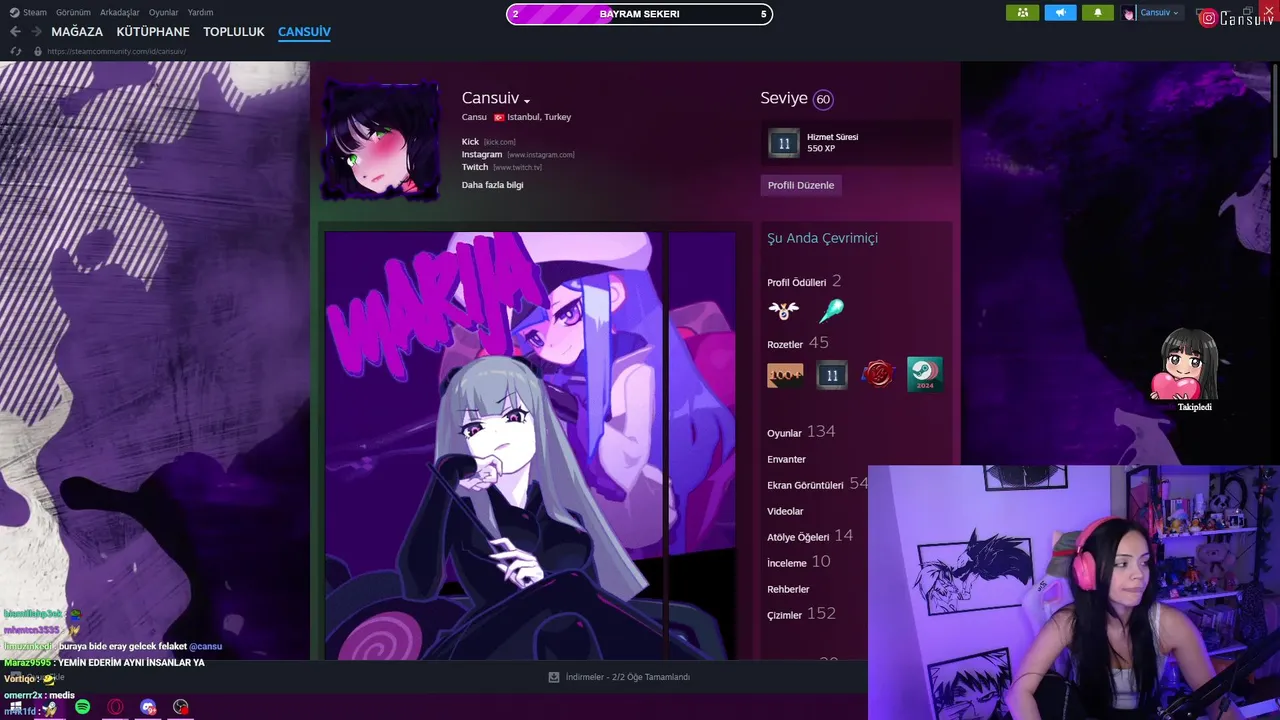Click the Steam 2024 badge icon
Screen dimensions: 1280x720
click(x=925, y=375)
